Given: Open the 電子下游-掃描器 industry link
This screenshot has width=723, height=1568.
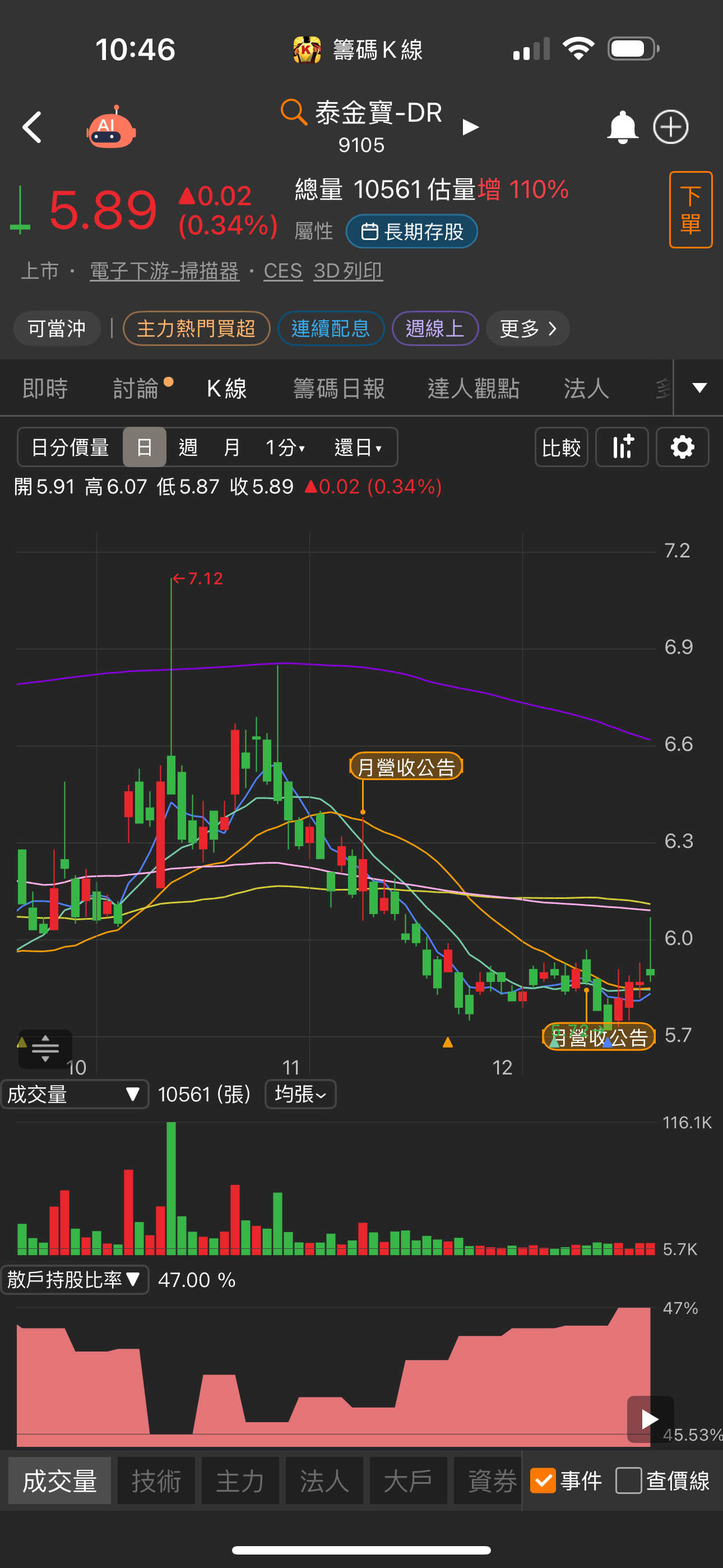Looking at the screenshot, I should pyautogui.click(x=164, y=271).
